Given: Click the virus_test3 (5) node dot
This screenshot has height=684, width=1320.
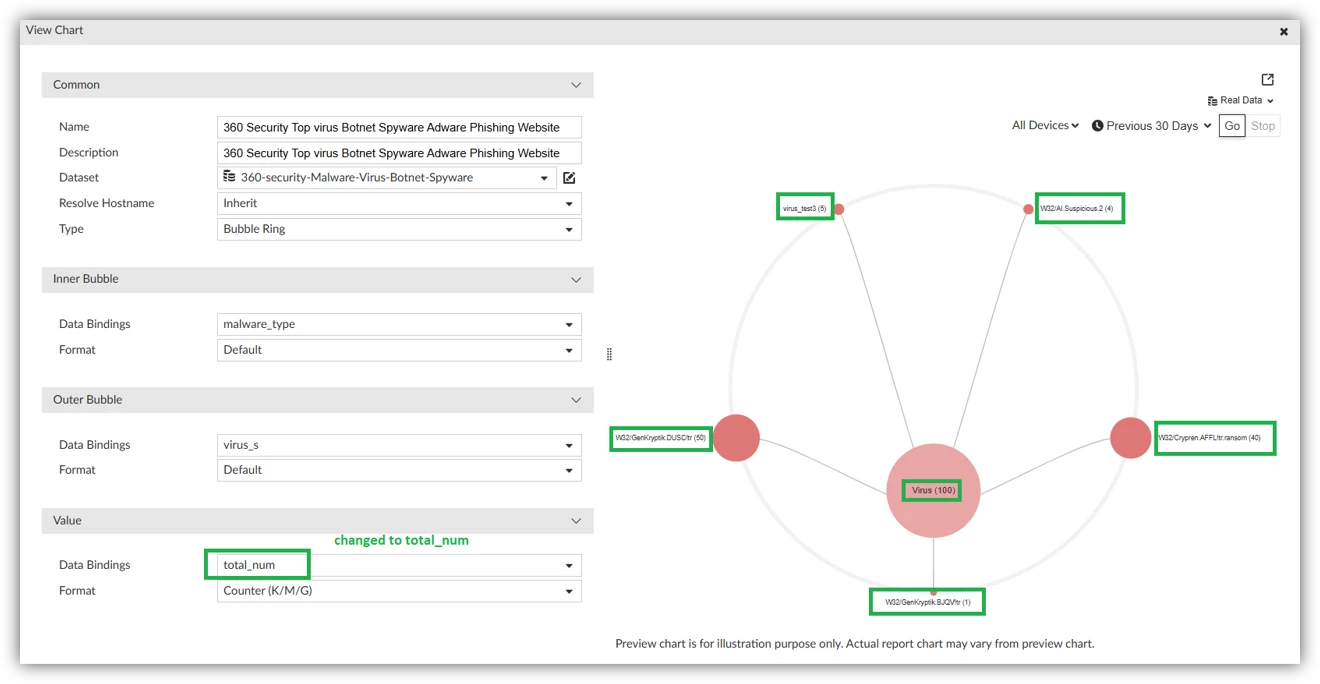Looking at the screenshot, I should (839, 209).
